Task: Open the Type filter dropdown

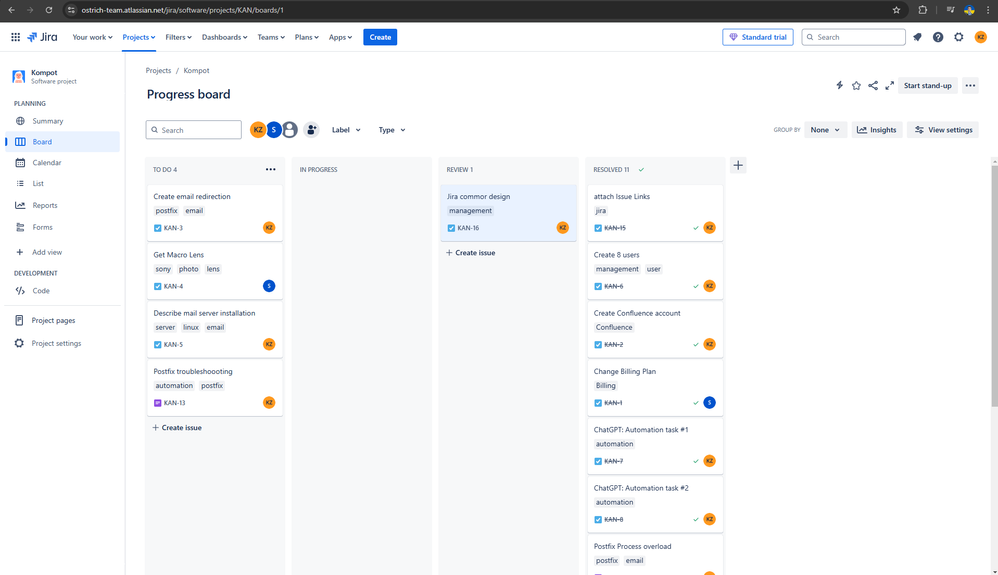Action: pyautogui.click(x=391, y=130)
